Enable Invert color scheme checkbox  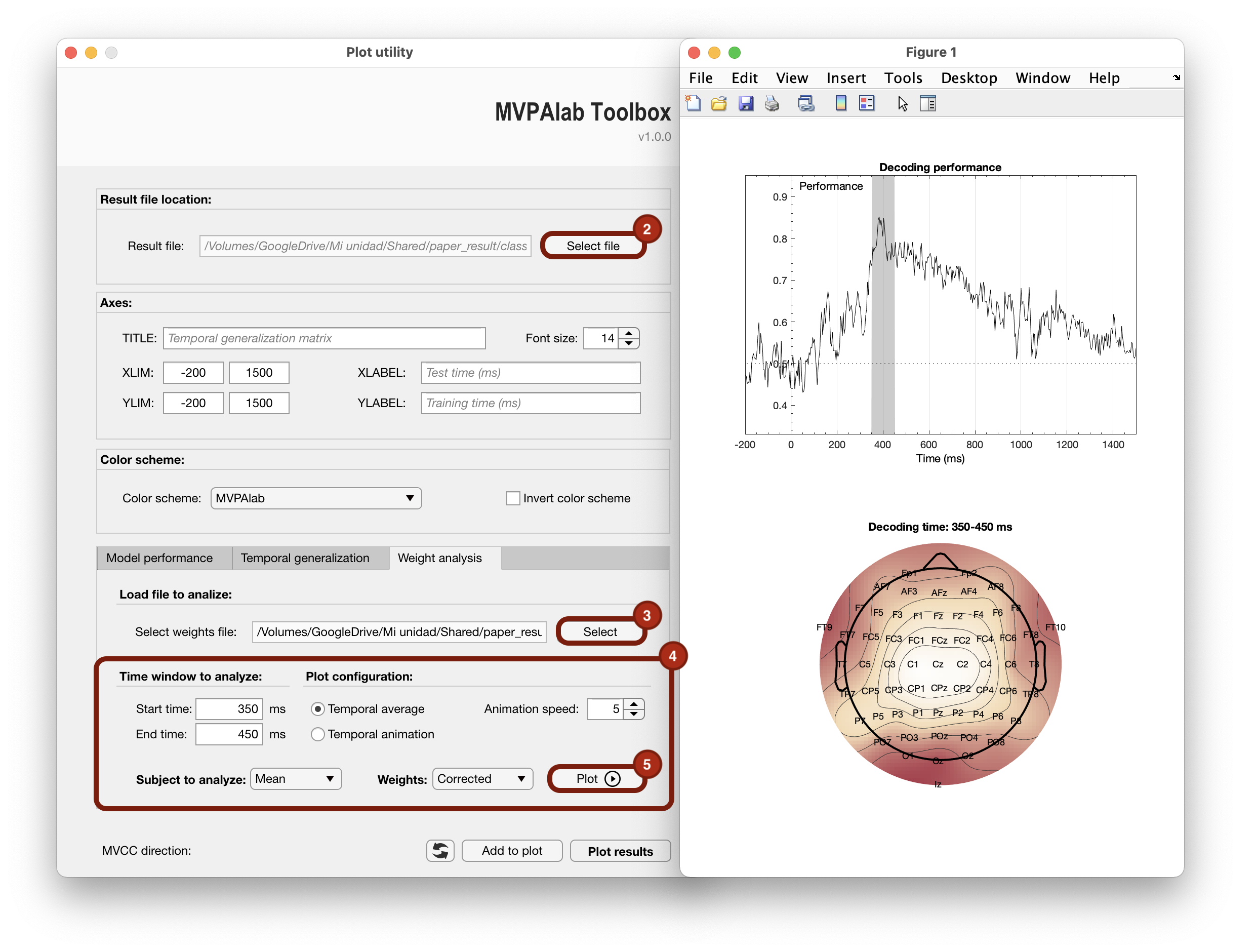pos(513,498)
